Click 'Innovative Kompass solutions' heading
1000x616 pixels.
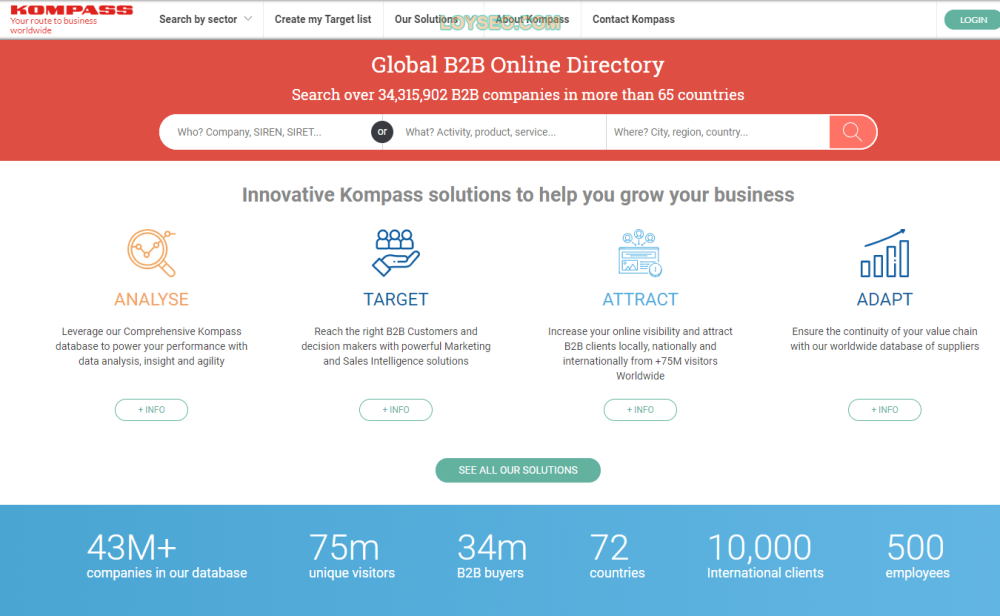point(518,194)
